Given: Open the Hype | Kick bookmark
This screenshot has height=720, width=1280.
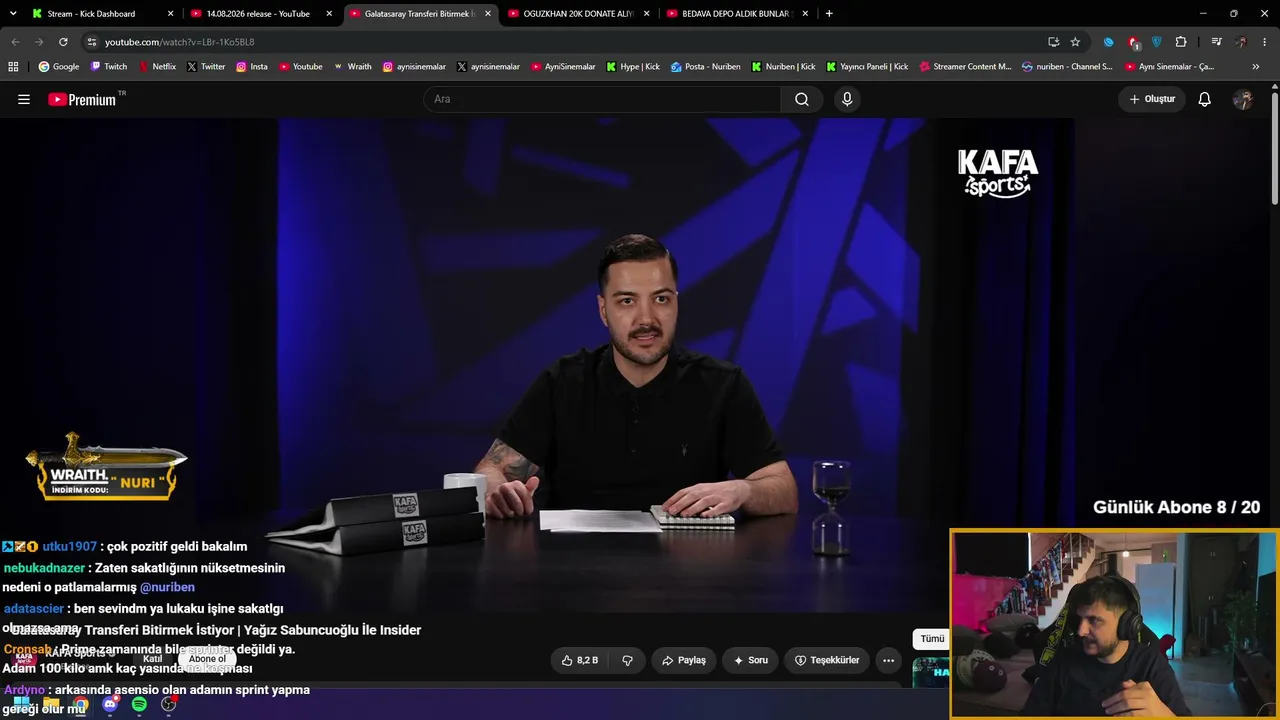Looking at the screenshot, I should coord(633,67).
